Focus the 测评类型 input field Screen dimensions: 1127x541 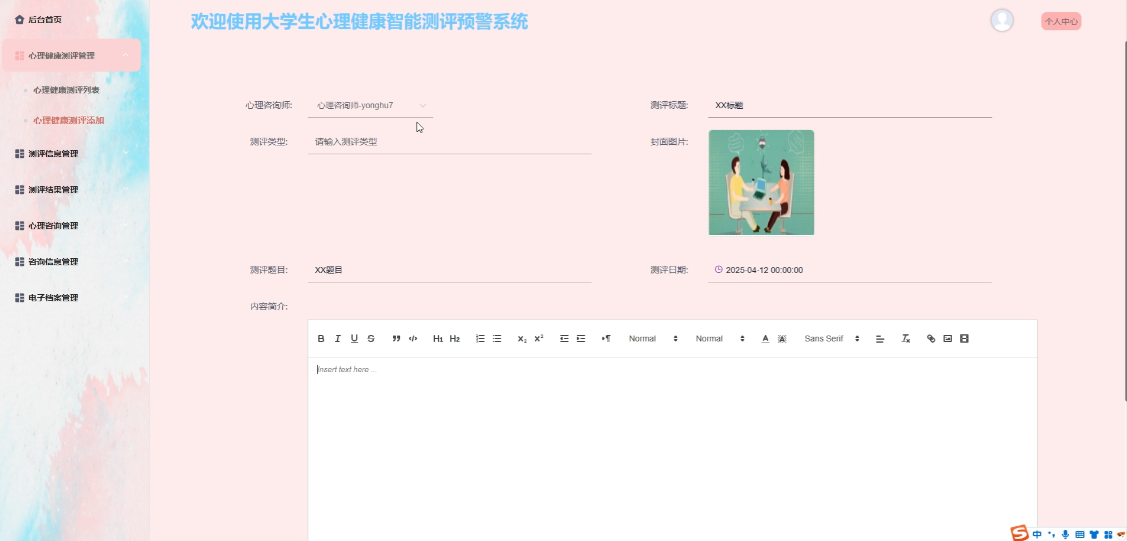449,142
